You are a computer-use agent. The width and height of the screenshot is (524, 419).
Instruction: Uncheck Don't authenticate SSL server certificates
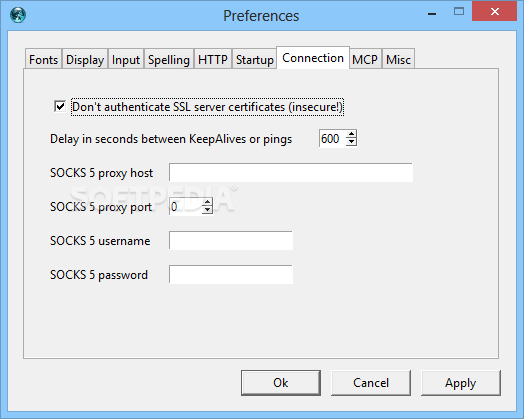tap(60, 107)
